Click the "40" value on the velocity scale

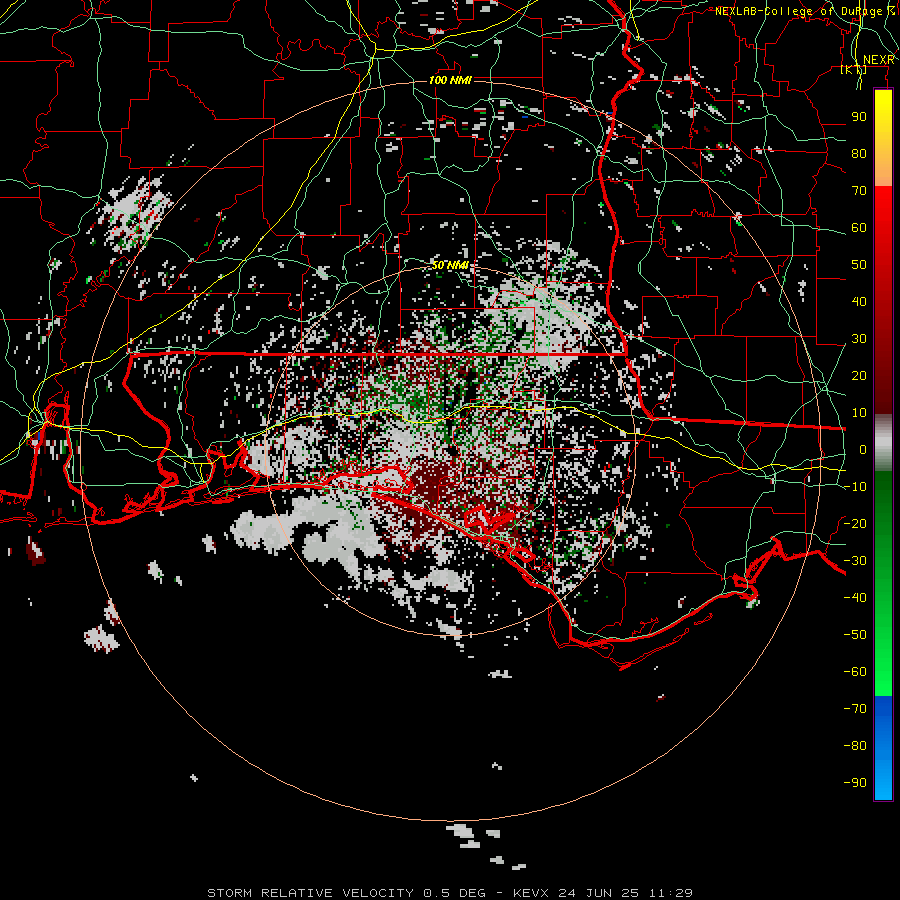point(859,302)
